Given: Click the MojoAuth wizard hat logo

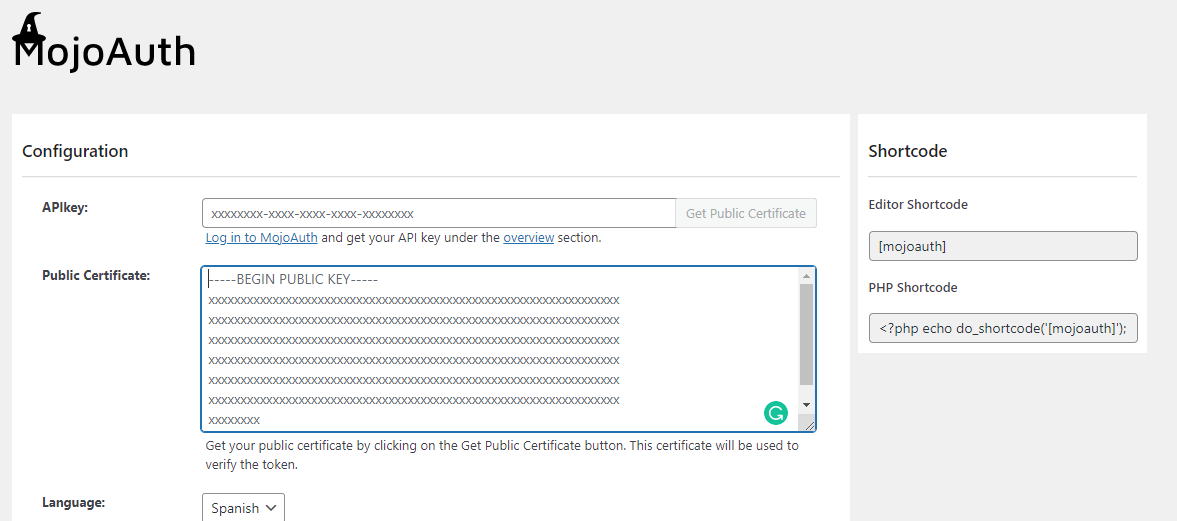Looking at the screenshot, I should [x=29, y=30].
